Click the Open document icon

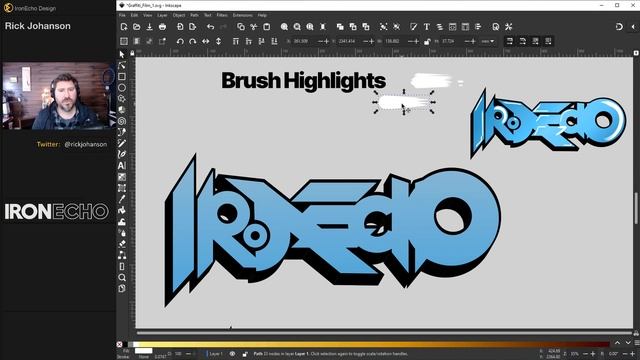pos(137,27)
